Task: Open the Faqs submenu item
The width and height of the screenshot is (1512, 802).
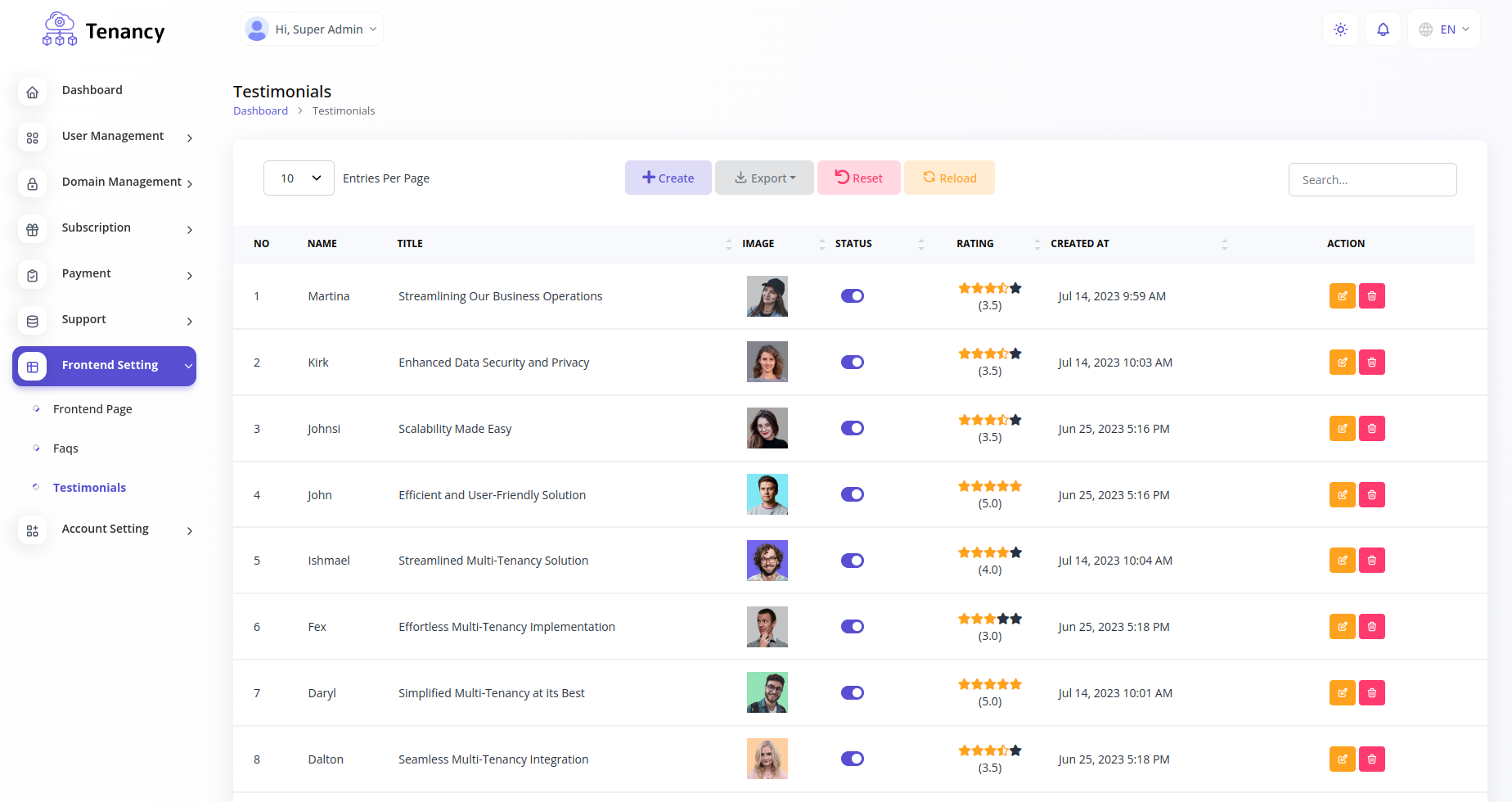Action: tap(65, 448)
